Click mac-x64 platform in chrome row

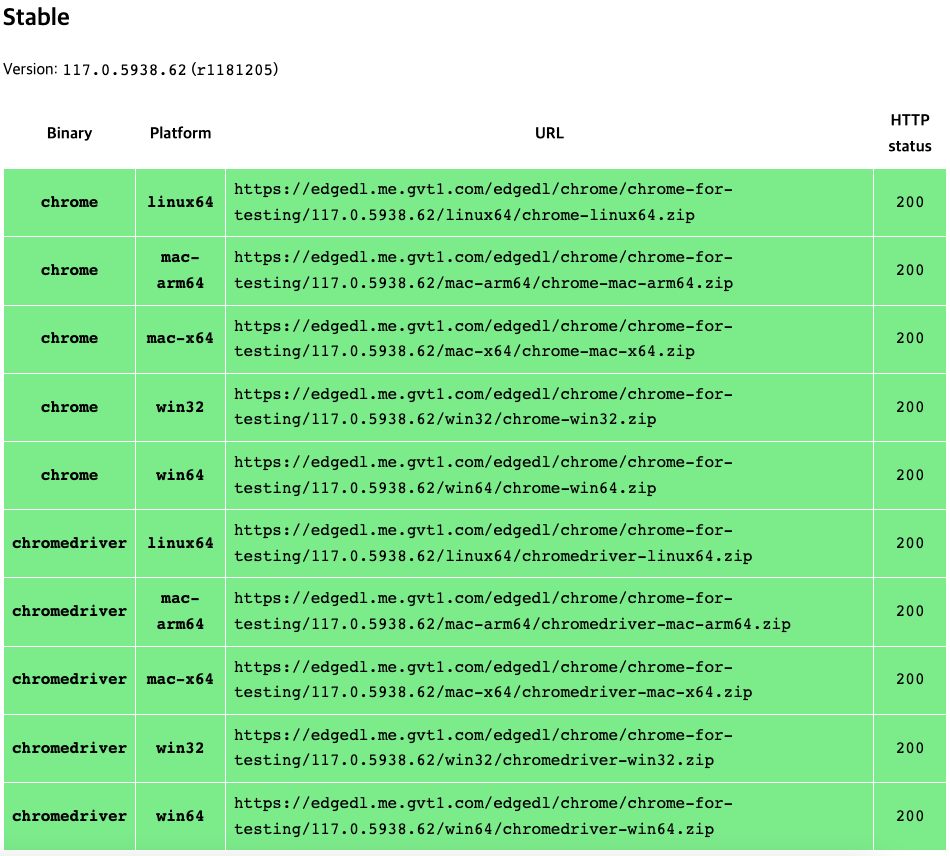[x=181, y=339]
